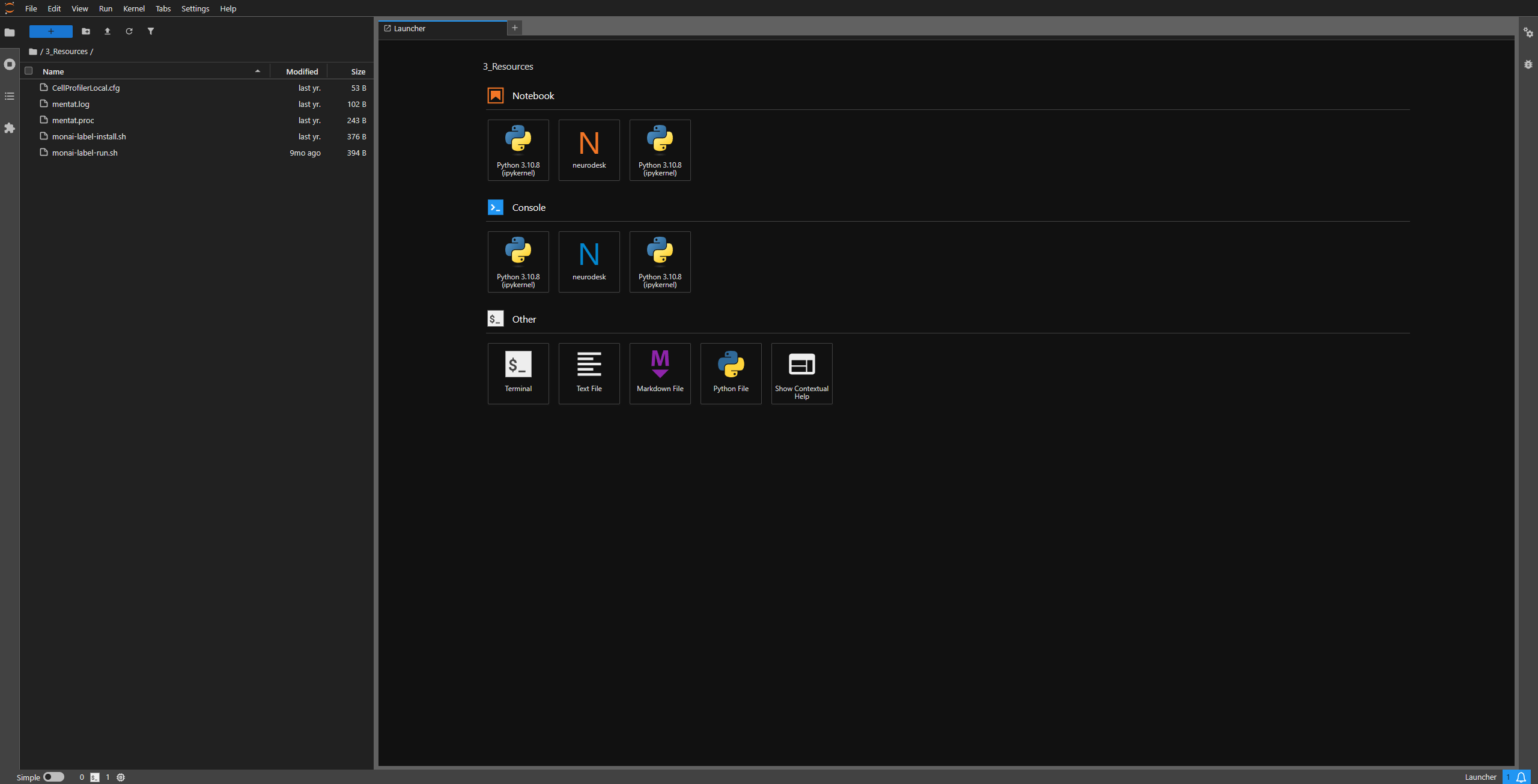Launch the neurodesk Notebook kernel
This screenshot has width=1538, height=784.
point(589,150)
